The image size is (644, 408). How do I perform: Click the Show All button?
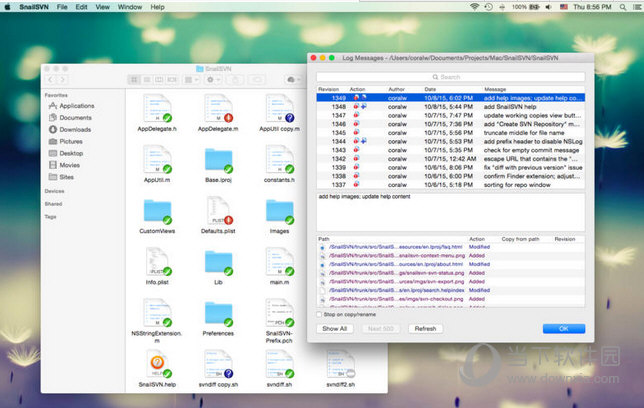(335, 329)
